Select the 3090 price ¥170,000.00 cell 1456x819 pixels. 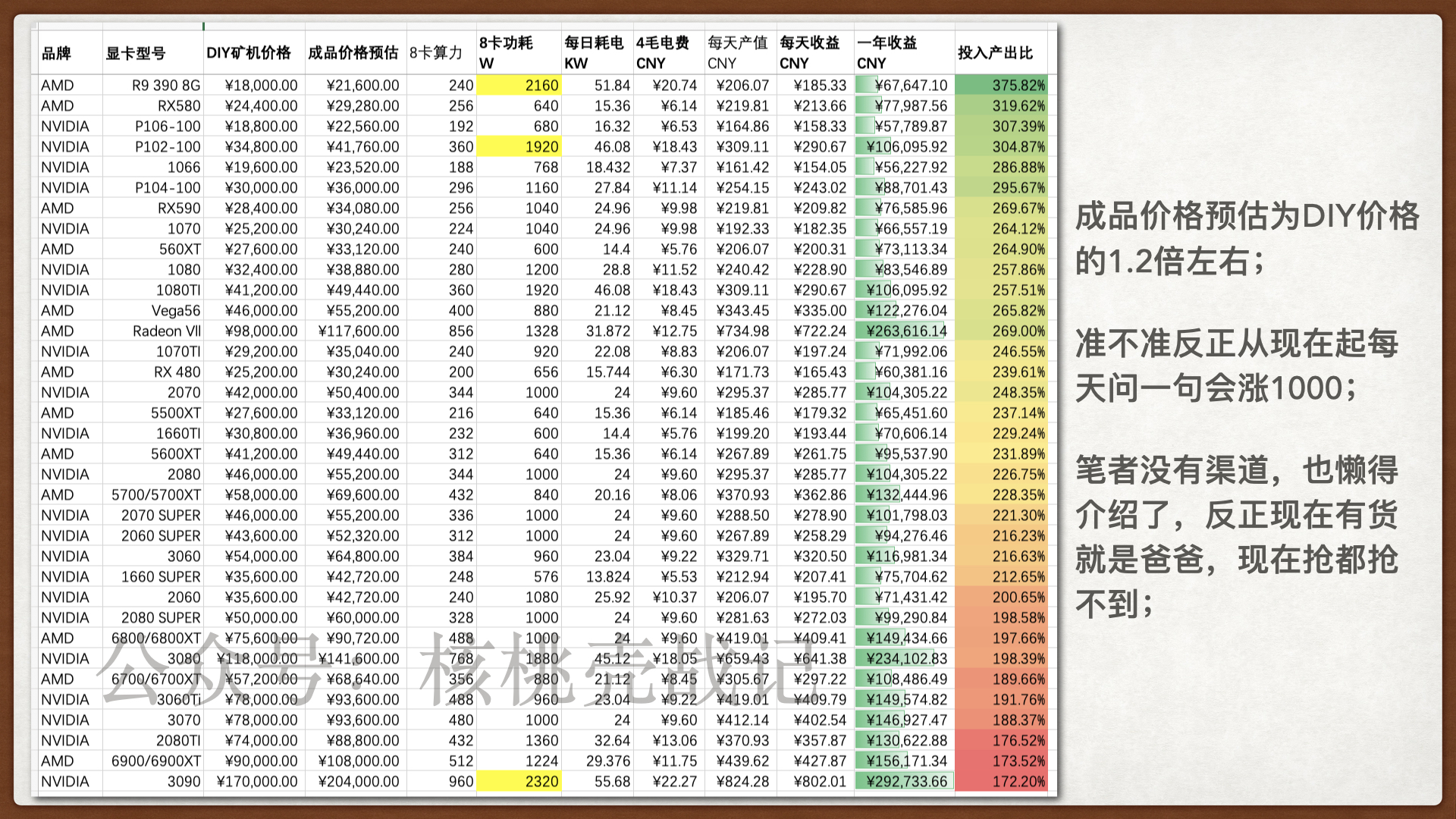[256, 782]
